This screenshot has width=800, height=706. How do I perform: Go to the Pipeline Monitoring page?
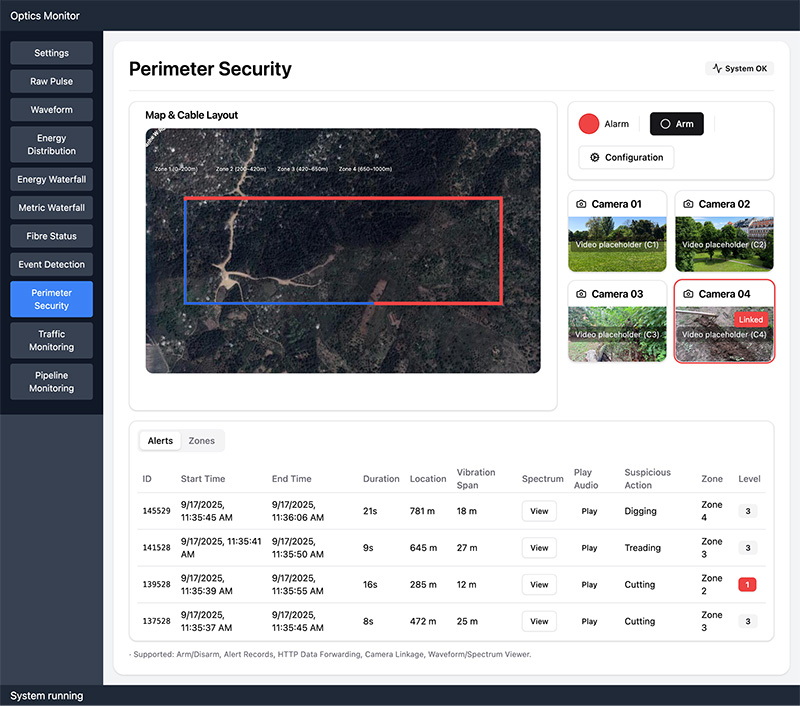[51, 381]
